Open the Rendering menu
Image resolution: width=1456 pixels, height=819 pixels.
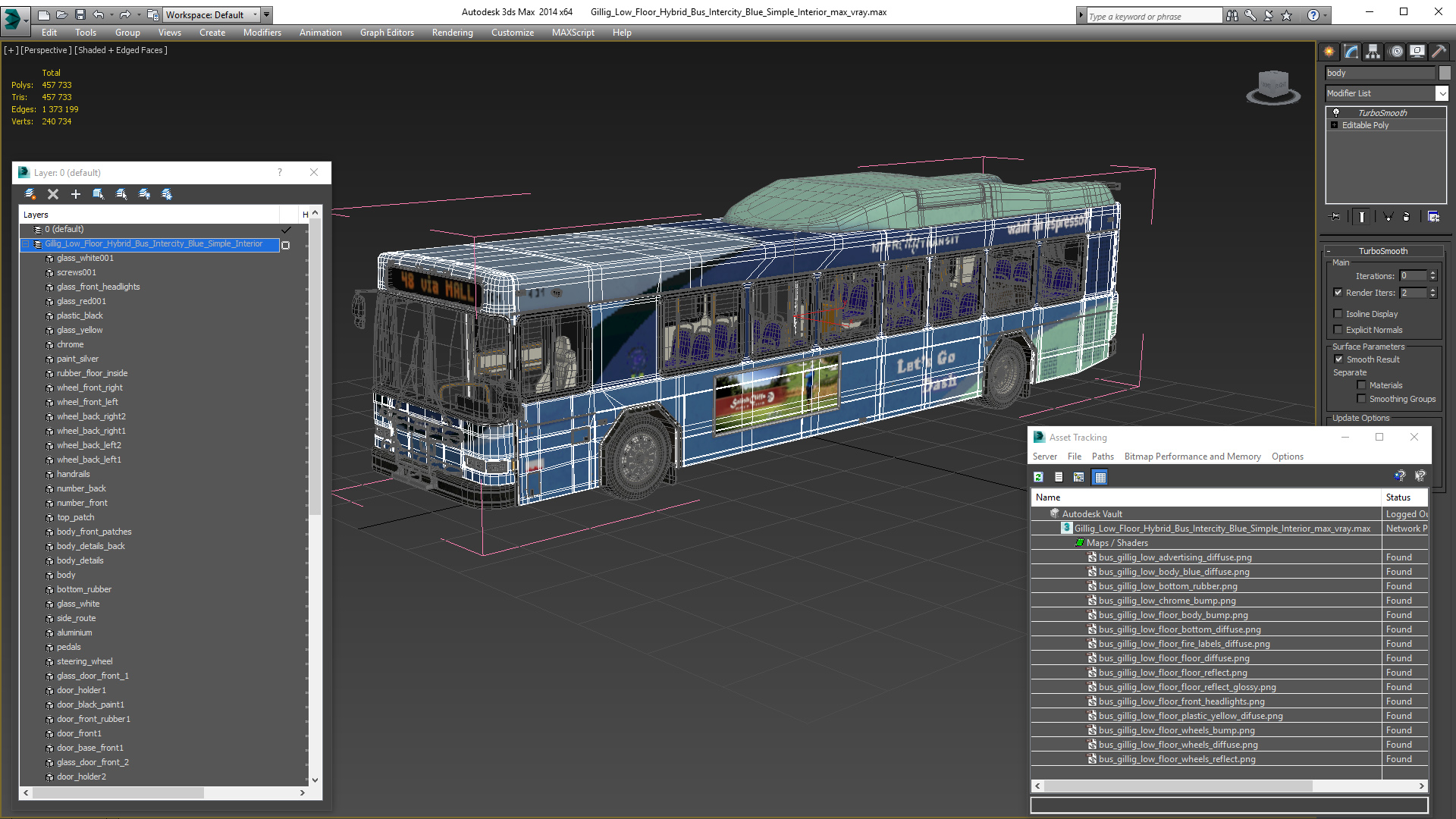(452, 33)
